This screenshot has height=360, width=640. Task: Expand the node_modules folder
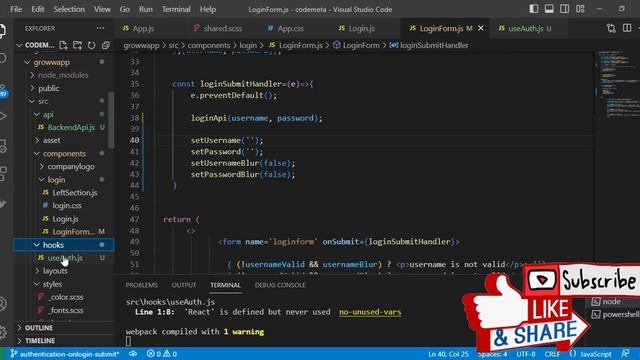tap(64, 76)
